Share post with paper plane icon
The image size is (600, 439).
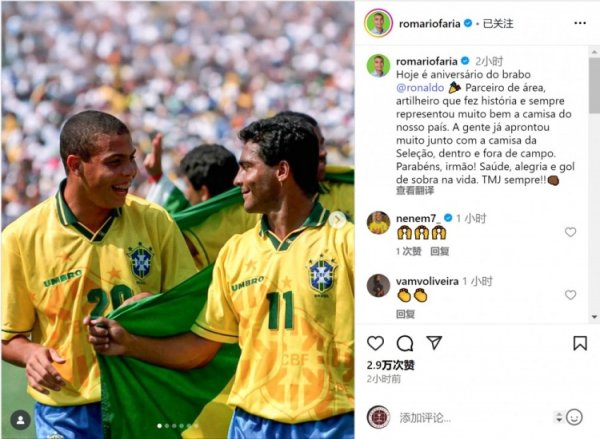click(434, 343)
